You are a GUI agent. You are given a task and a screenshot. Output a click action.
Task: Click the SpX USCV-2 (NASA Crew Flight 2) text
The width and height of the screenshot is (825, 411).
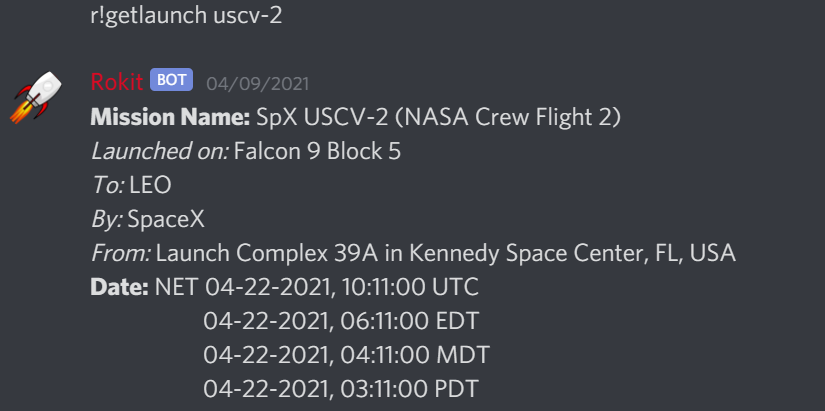coord(438,118)
